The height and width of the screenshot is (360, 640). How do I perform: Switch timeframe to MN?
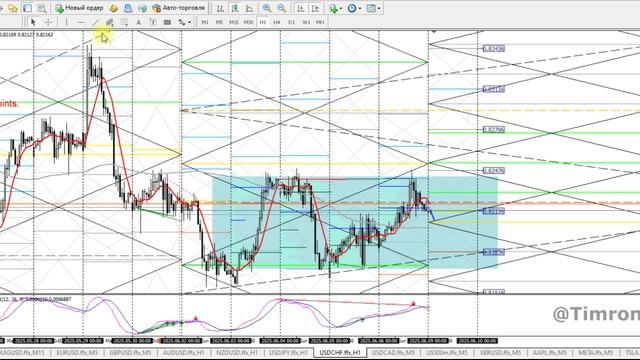[x=320, y=22]
